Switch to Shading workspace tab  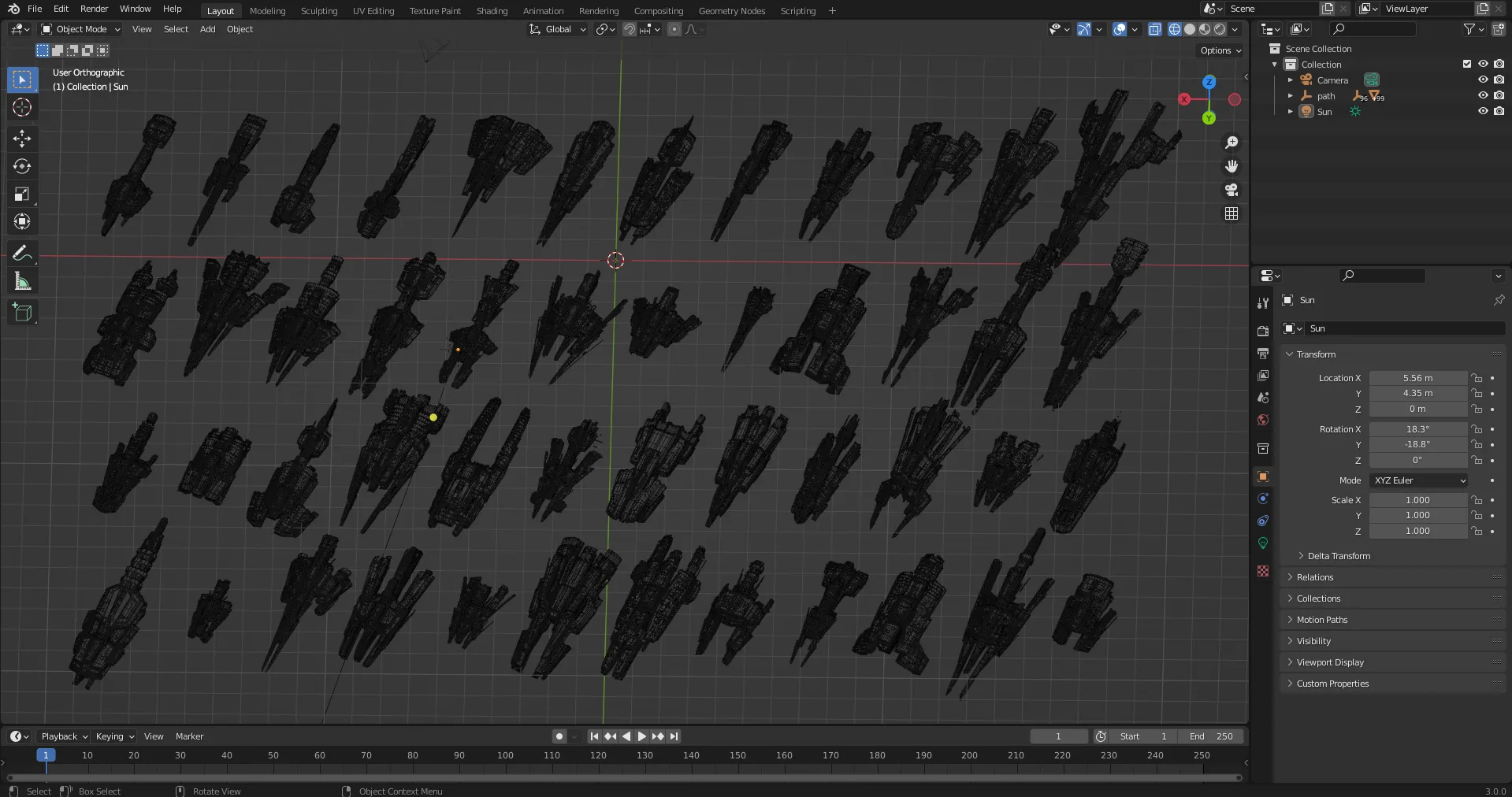point(492,11)
